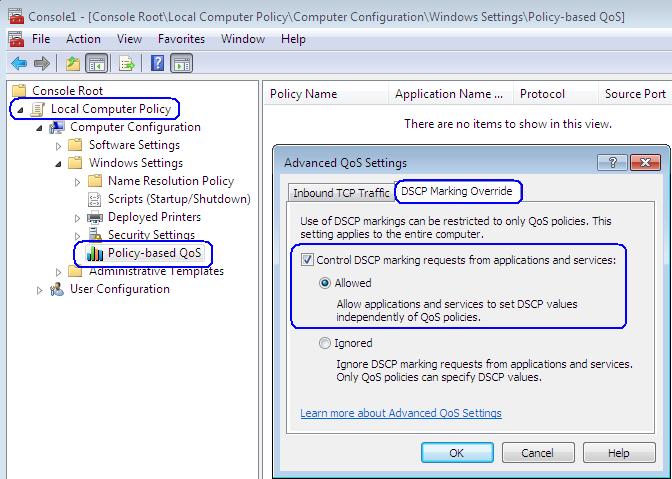Open the Action menu
The height and width of the screenshot is (479, 672).
click(x=83, y=39)
